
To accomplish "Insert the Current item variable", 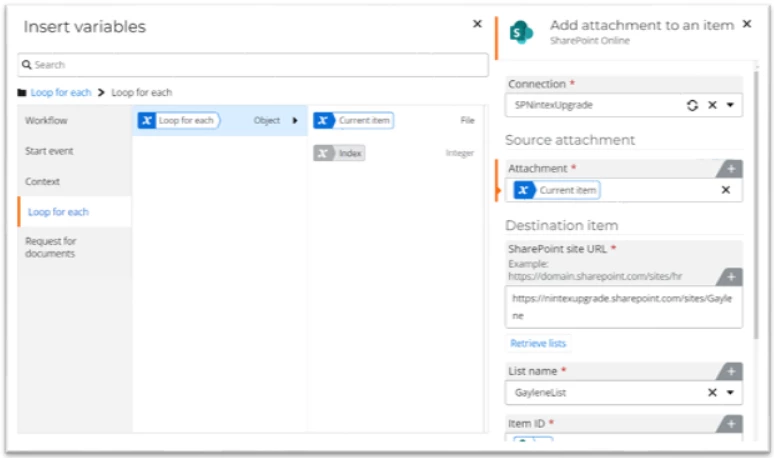I will click(x=353, y=120).
